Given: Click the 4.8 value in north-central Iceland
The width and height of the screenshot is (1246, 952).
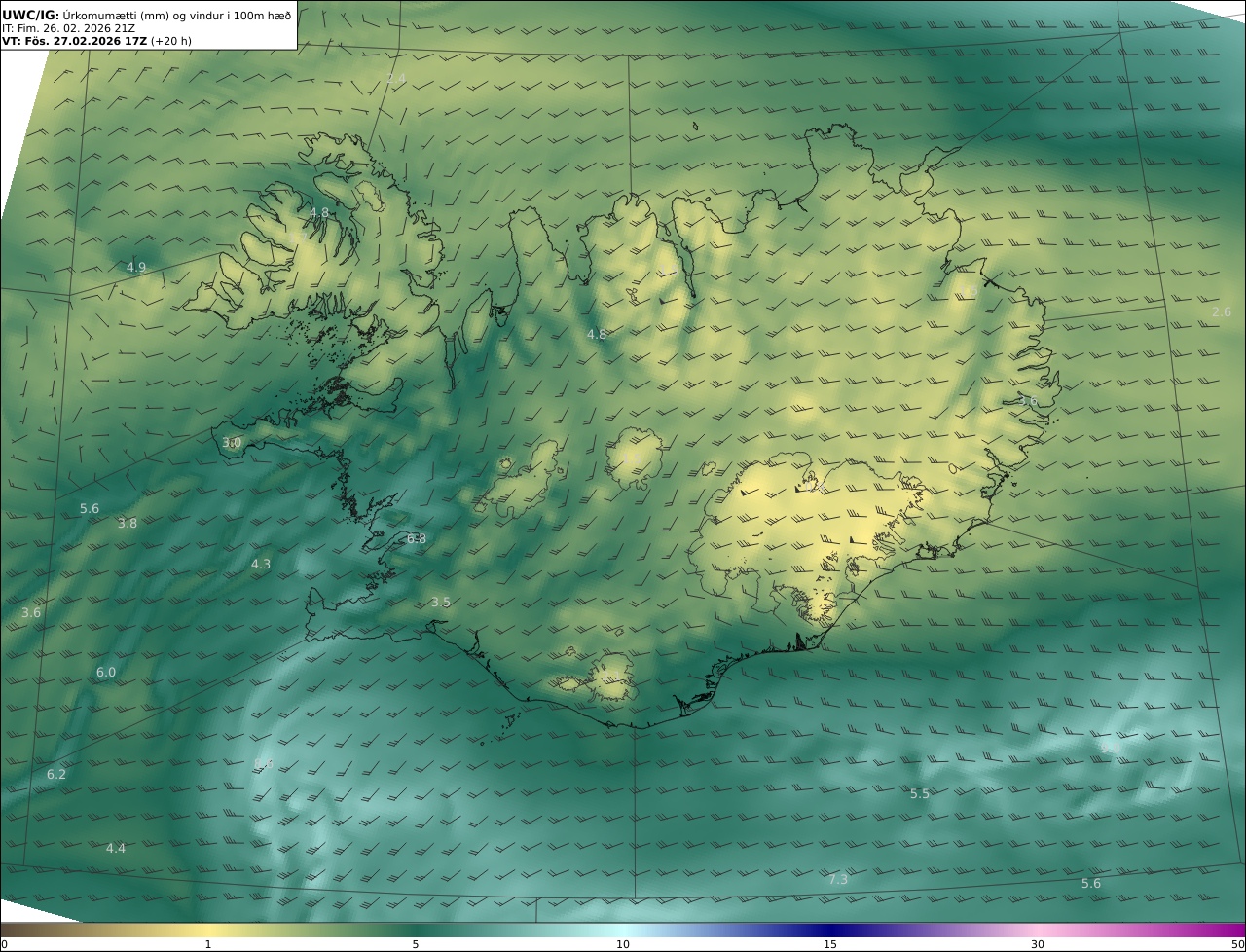Looking at the screenshot, I should point(597,334).
